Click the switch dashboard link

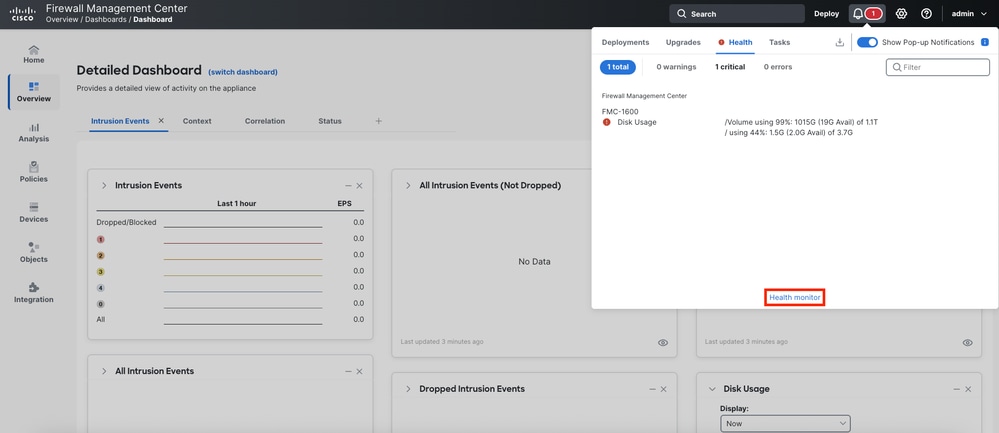click(x=243, y=72)
